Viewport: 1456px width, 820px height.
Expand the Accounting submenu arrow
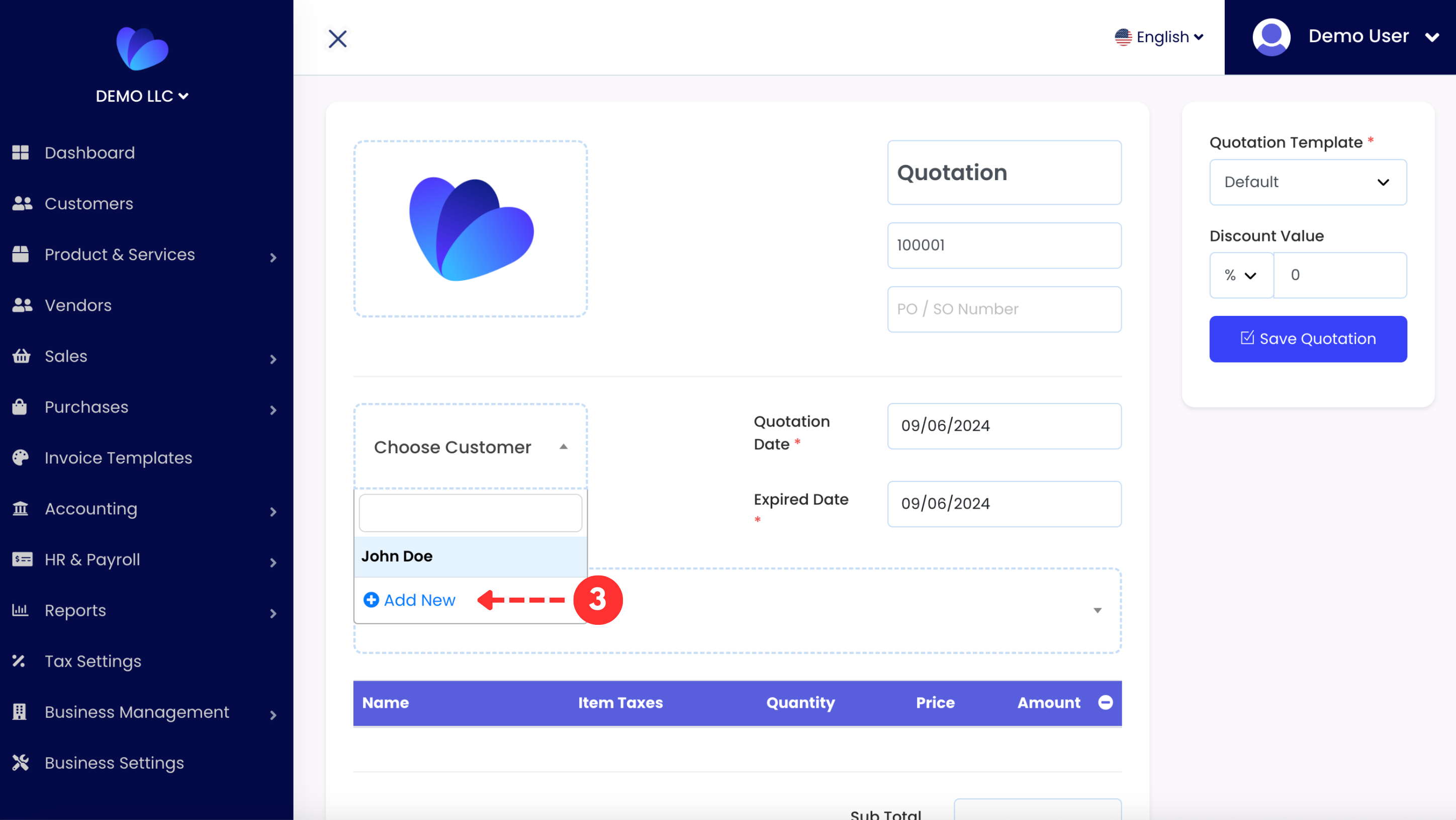click(x=273, y=512)
